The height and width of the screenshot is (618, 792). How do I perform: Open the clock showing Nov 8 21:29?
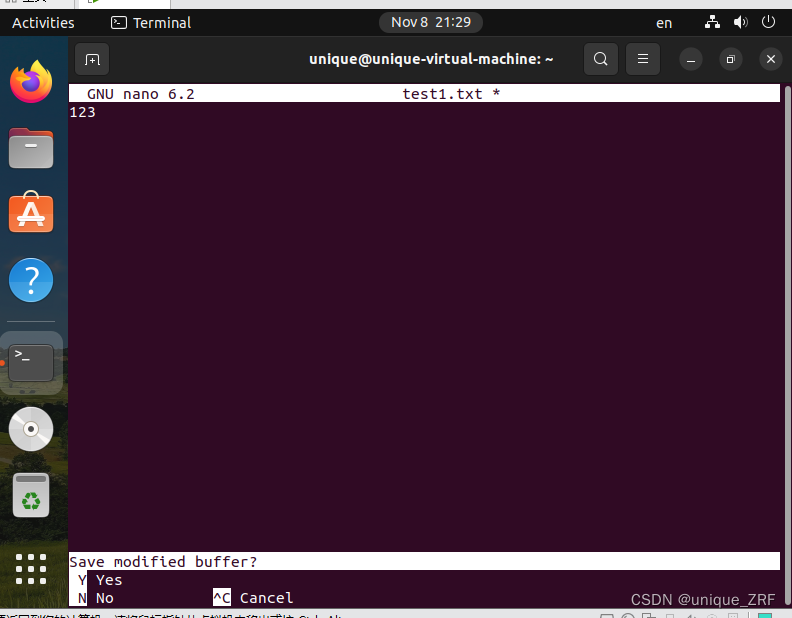[x=431, y=22]
